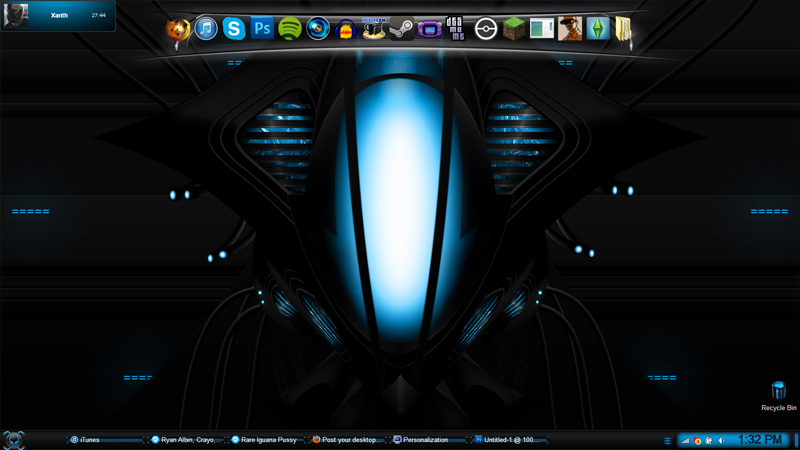Image resolution: width=800 pixels, height=450 pixels.
Task: Open The Sims green diamond icon
Action: click(x=597, y=29)
